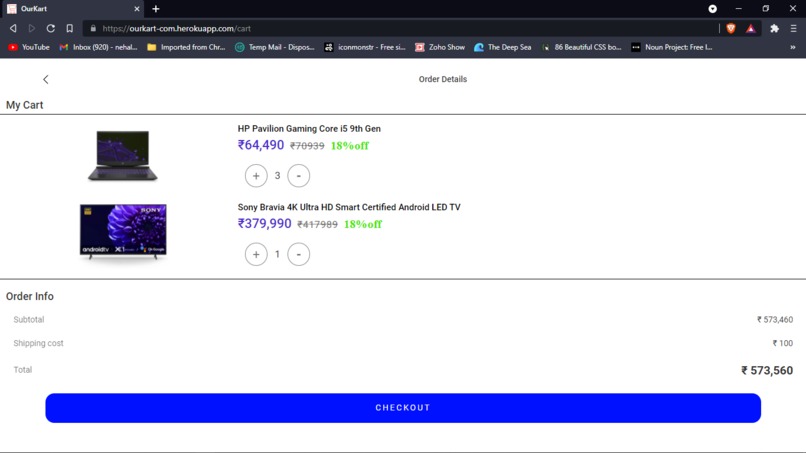Open the browser hamburger menu
The image size is (806, 453).
pyautogui.click(x=794, y=28)
